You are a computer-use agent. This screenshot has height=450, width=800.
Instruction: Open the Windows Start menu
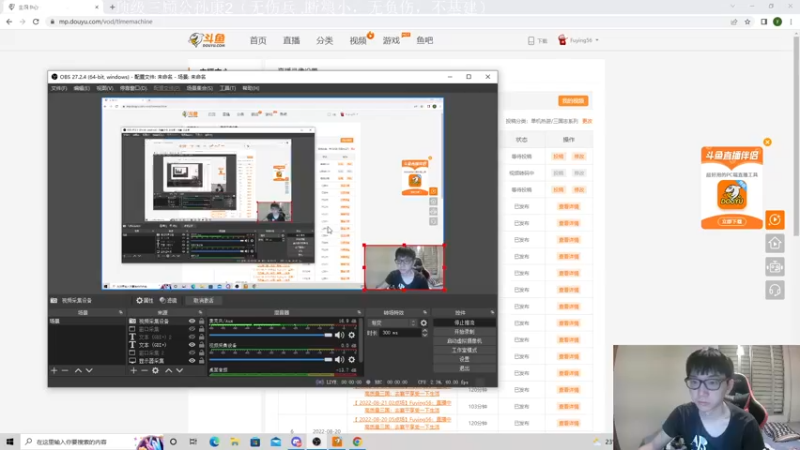[10, 441]
